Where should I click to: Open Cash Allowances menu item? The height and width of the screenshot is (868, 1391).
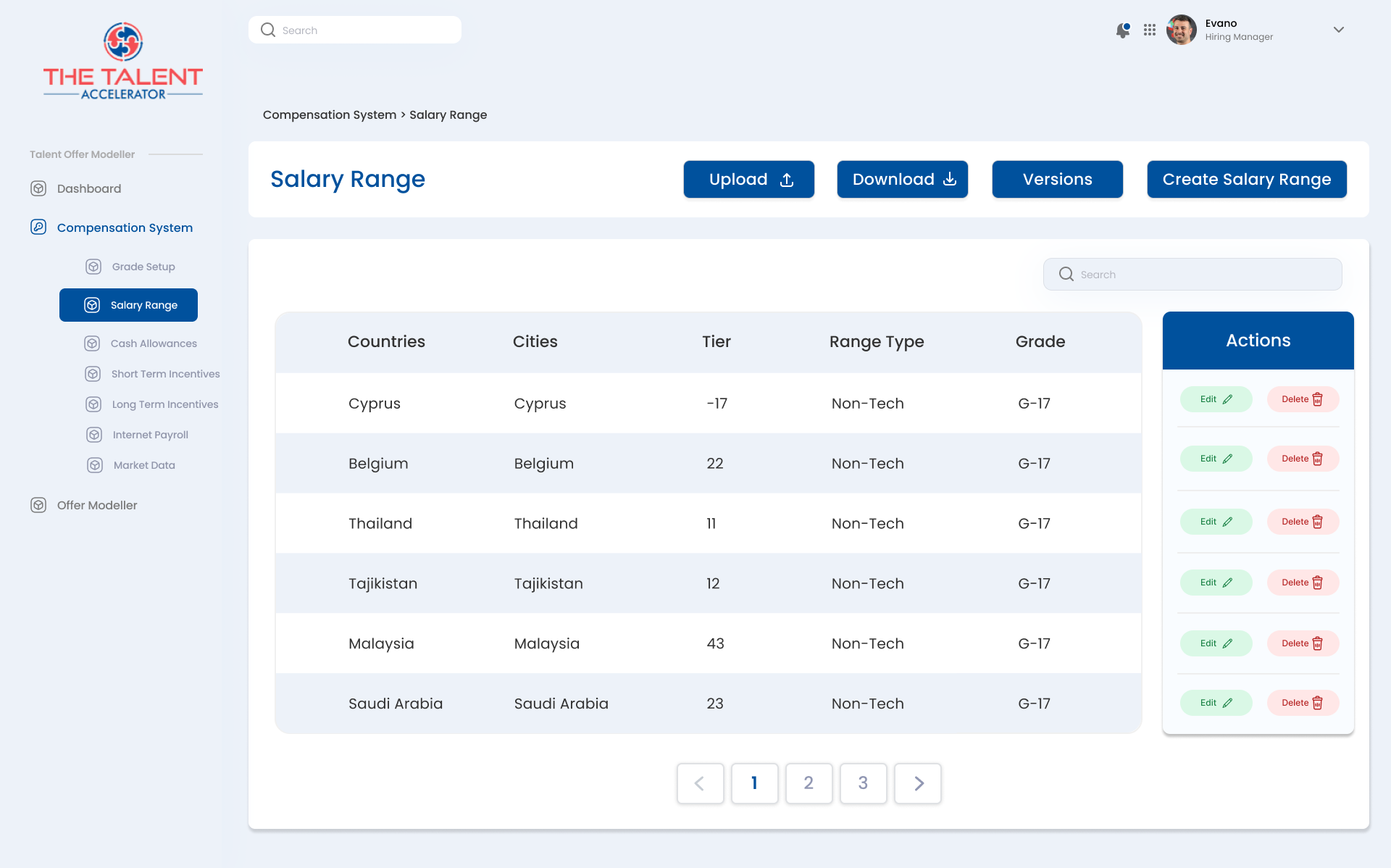point(154,343)
